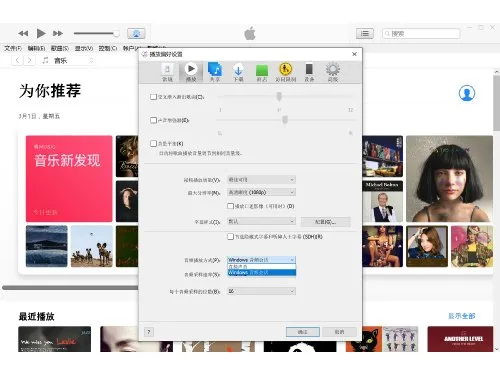Click the help question-mark button in dialog
The image size is (500, 375).
click(x=149, y=332)
